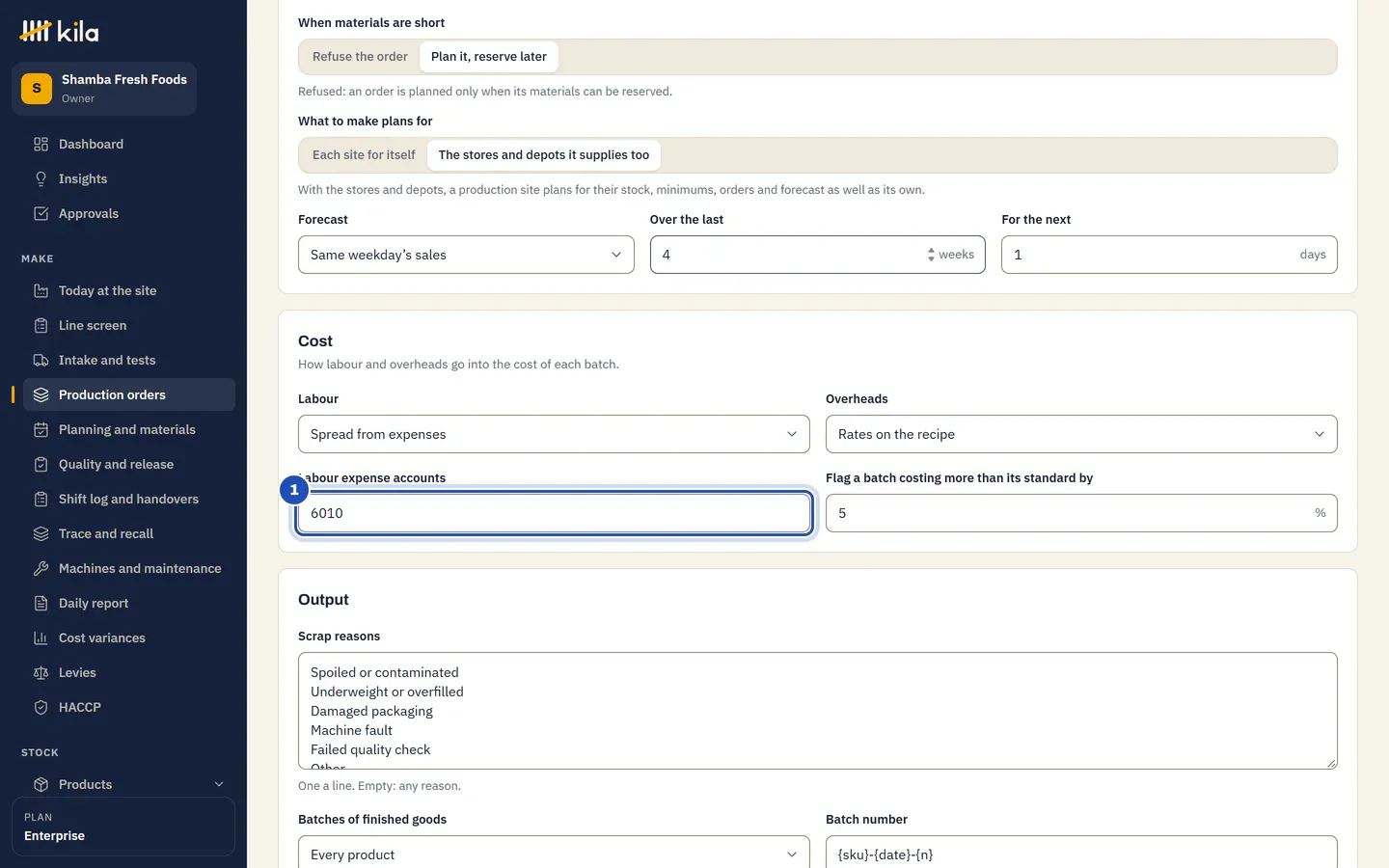Click the For the next days field

pos(1169,255)
